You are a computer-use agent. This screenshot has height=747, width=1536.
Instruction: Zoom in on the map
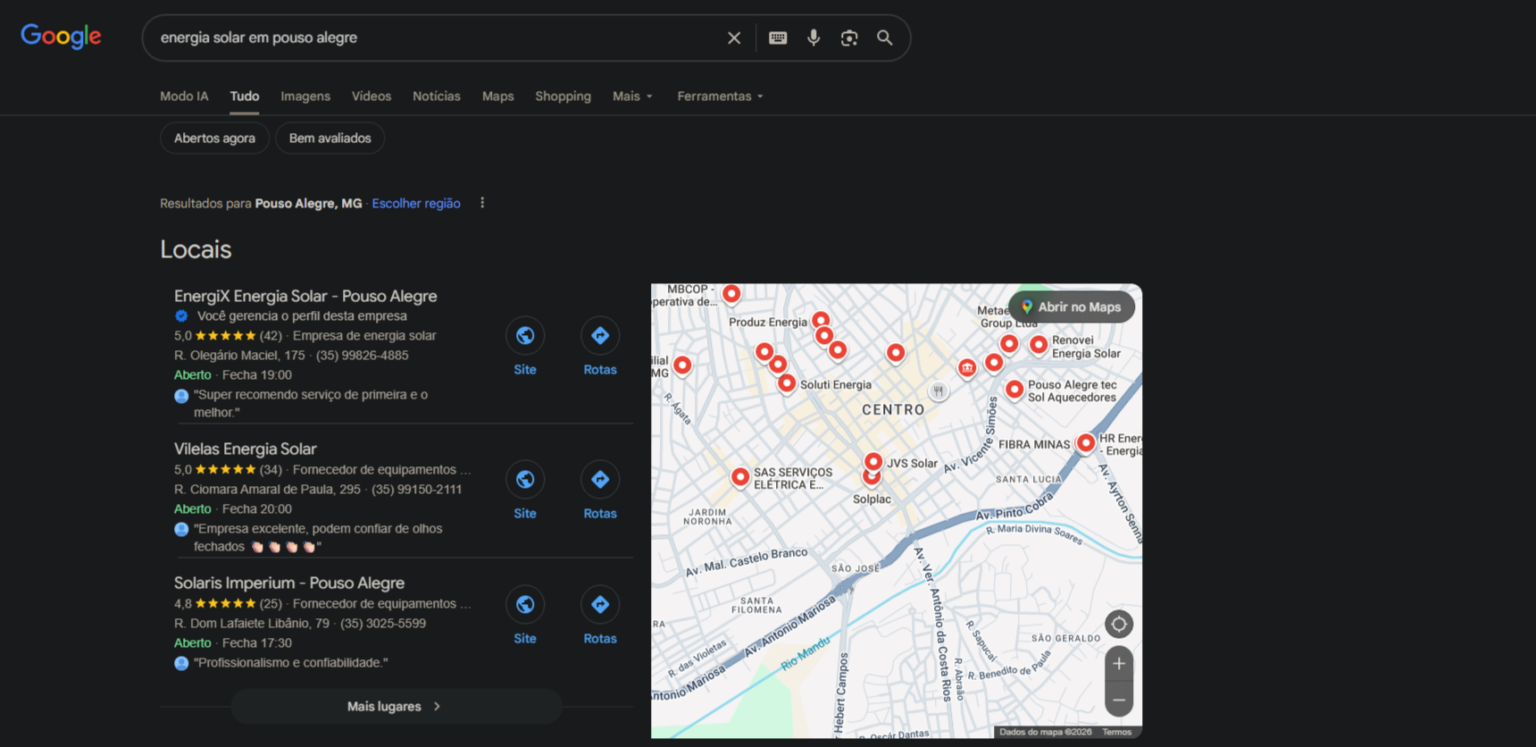tap(1118, 664)
